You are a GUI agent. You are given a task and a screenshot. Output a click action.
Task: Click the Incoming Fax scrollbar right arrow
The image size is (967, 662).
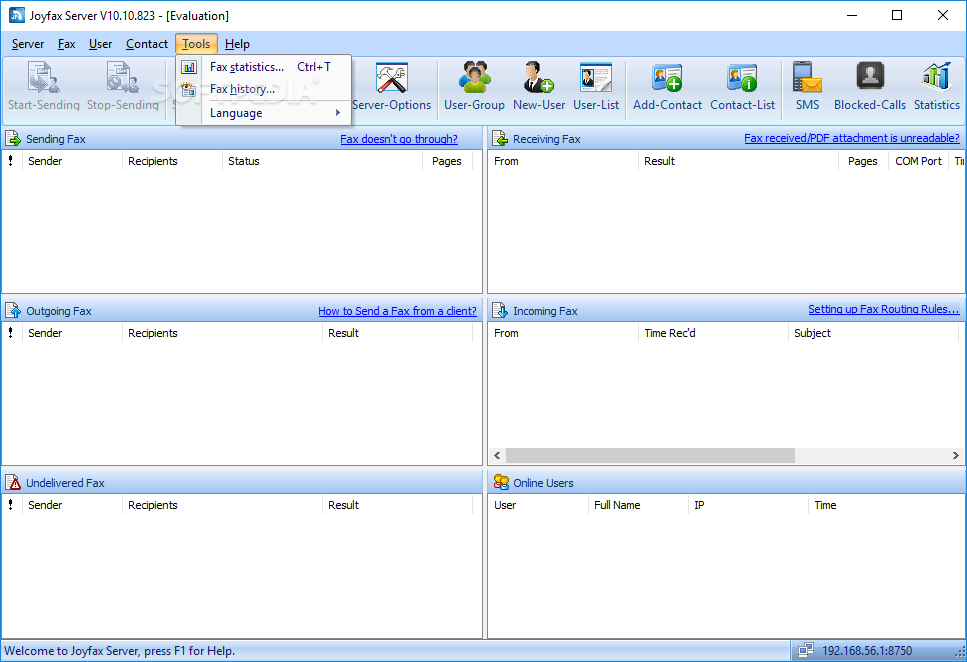(955, 455)
